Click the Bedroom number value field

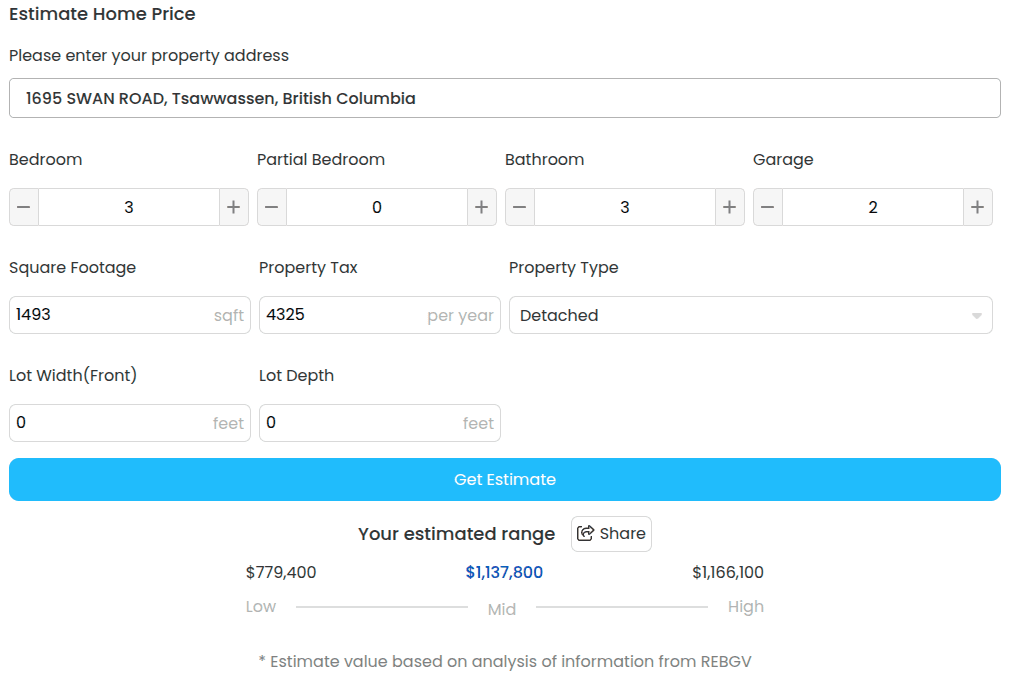coord(129,207)
